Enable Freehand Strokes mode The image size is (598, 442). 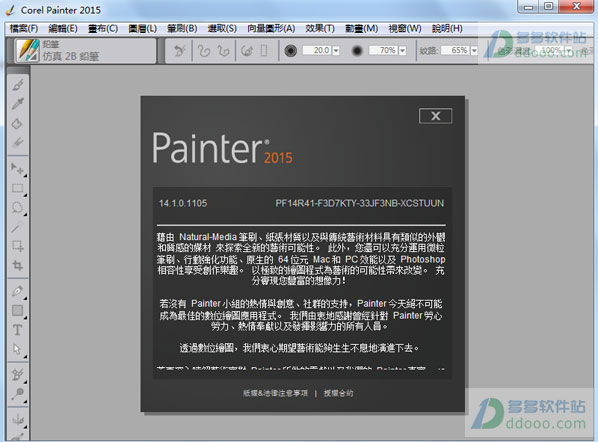click(204, 50)
